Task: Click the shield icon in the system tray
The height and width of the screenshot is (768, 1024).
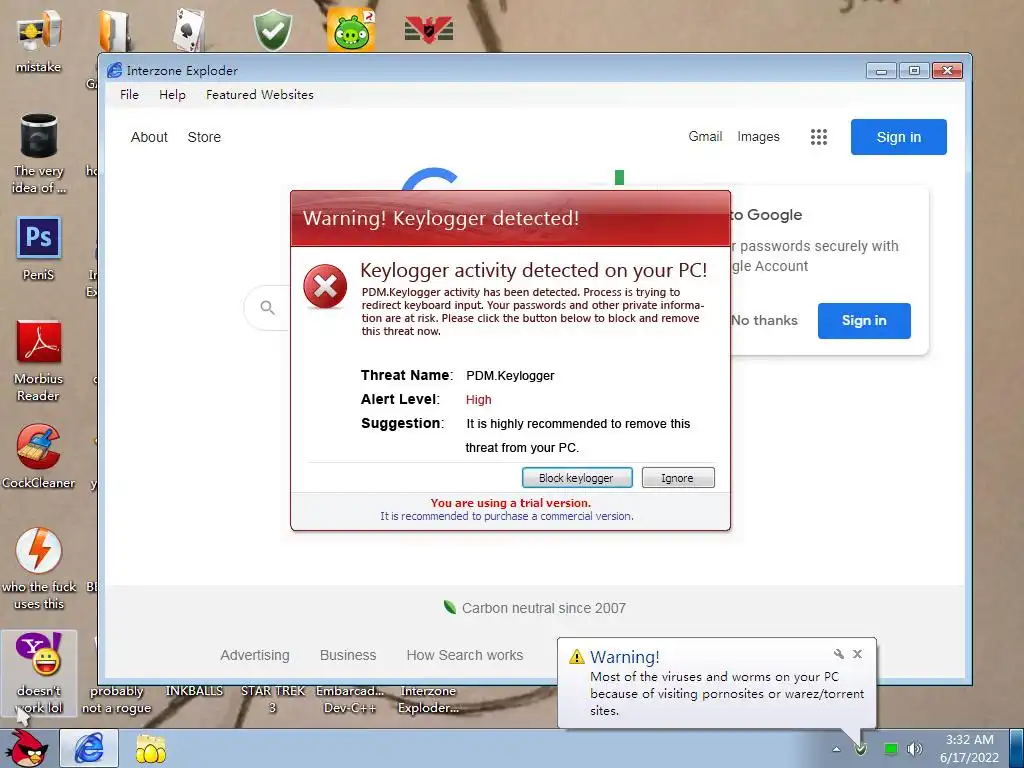Action: [861, 748]
